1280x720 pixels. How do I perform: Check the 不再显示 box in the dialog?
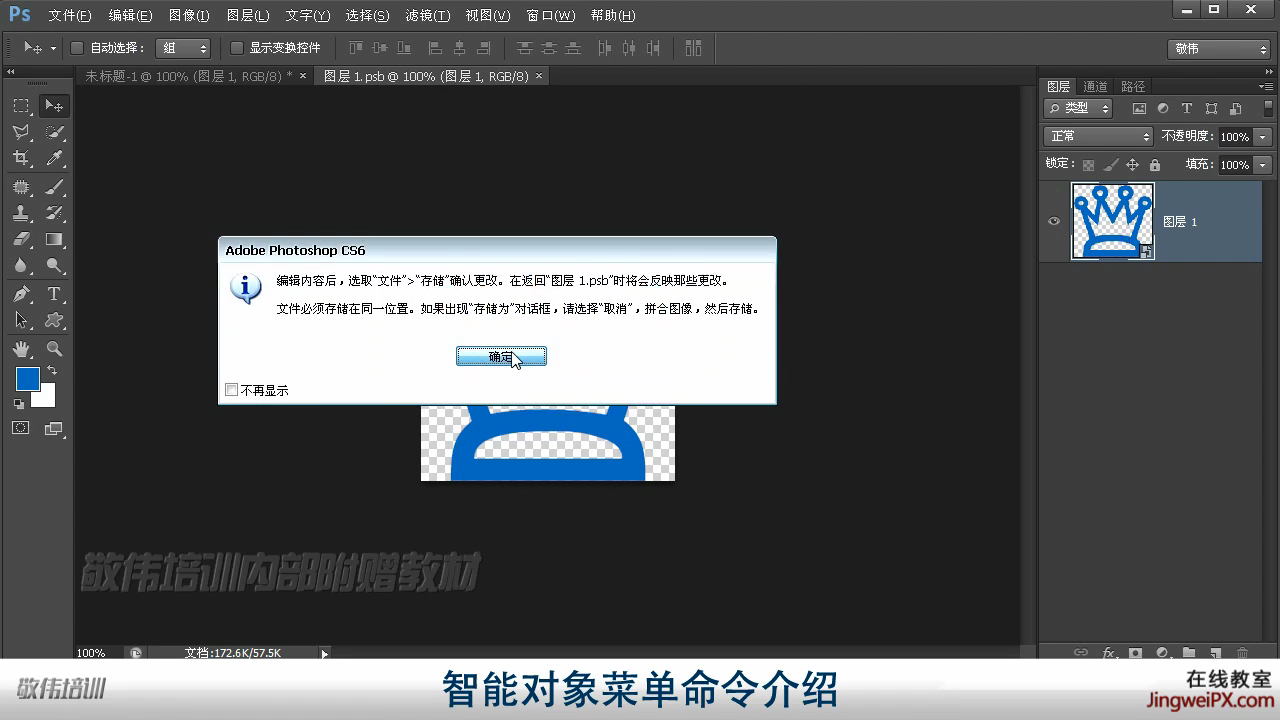[232, 390]
